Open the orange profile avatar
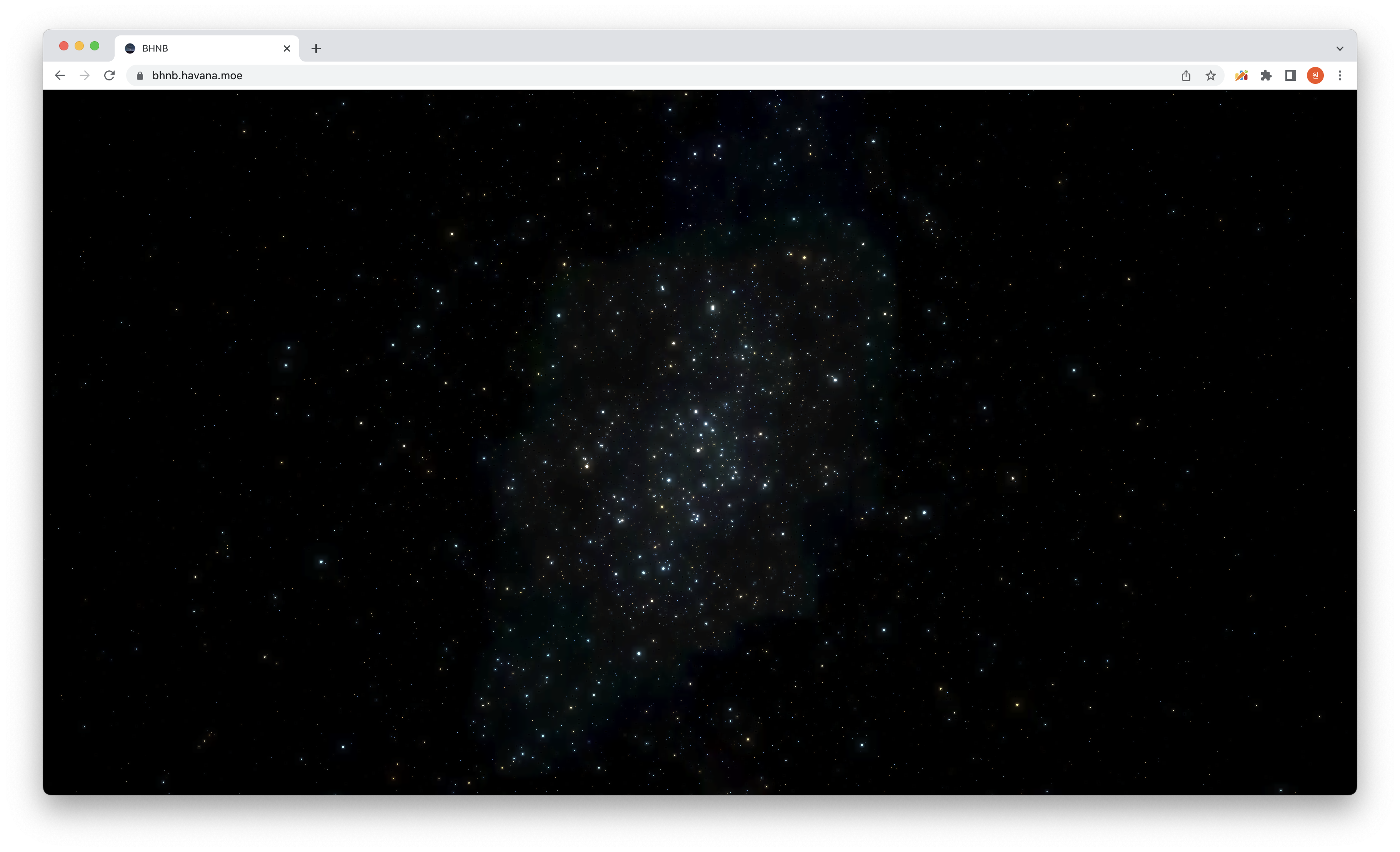Image resolution: width=1400 pixels, height=852 pixels. point(1315,75)
